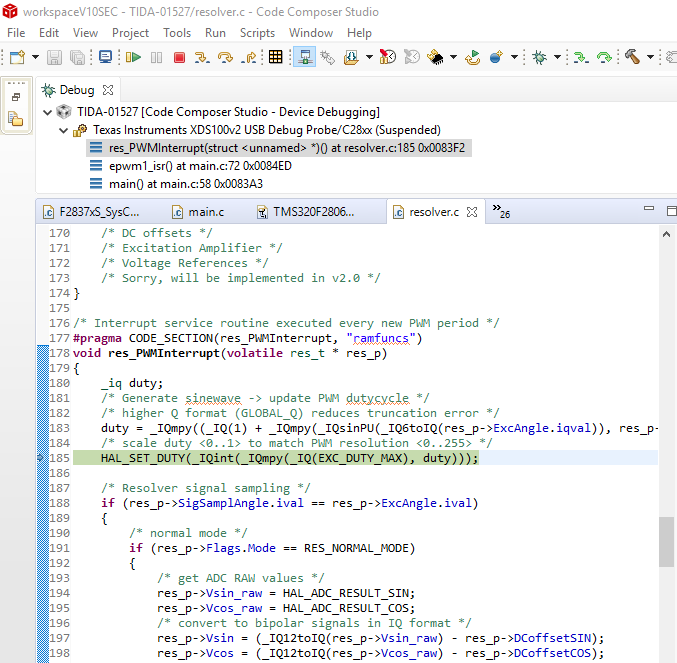The width and height of the screenshot is (677, 663).
Task: Click the editor vertical scrollbar thumb
Action: (x=666, y=541)
